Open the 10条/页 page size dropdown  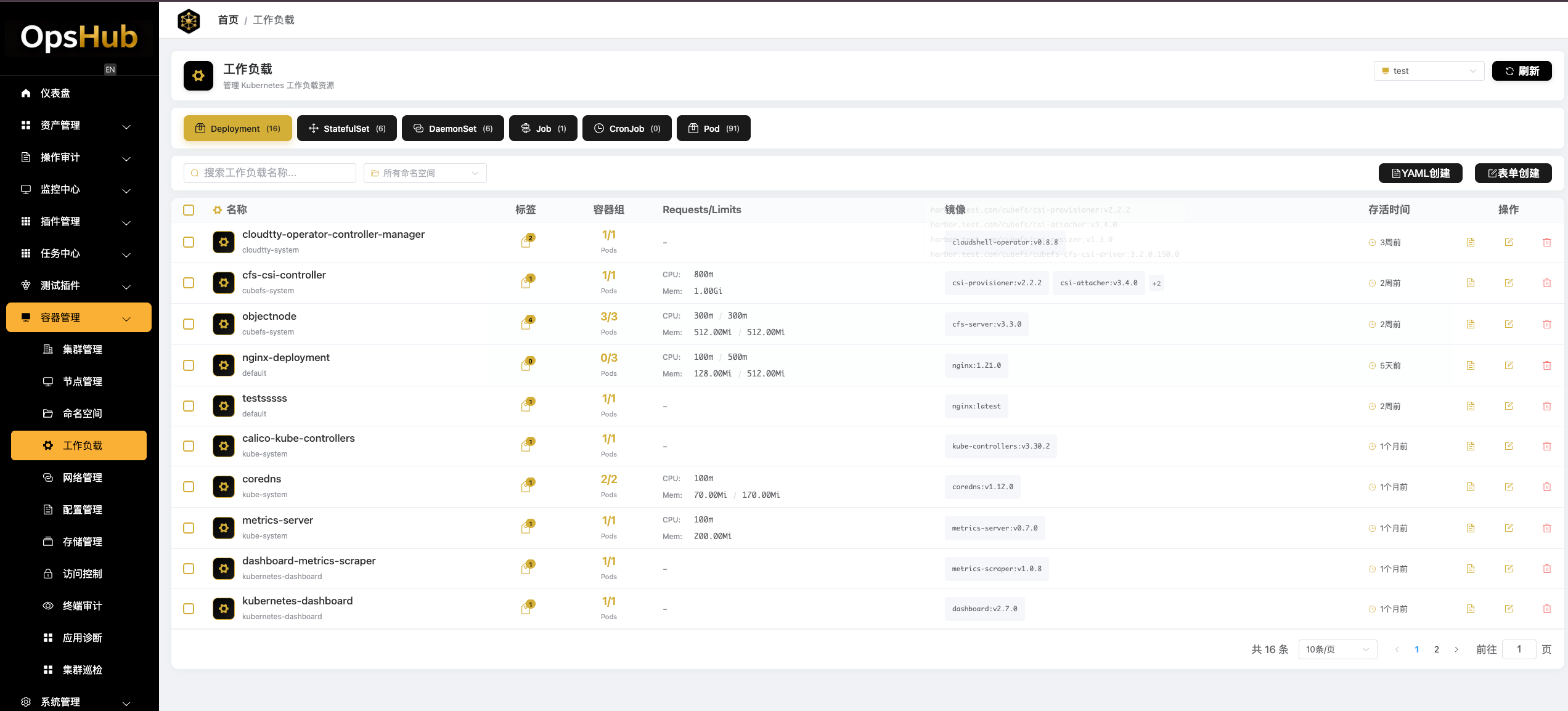(1337, 649)
